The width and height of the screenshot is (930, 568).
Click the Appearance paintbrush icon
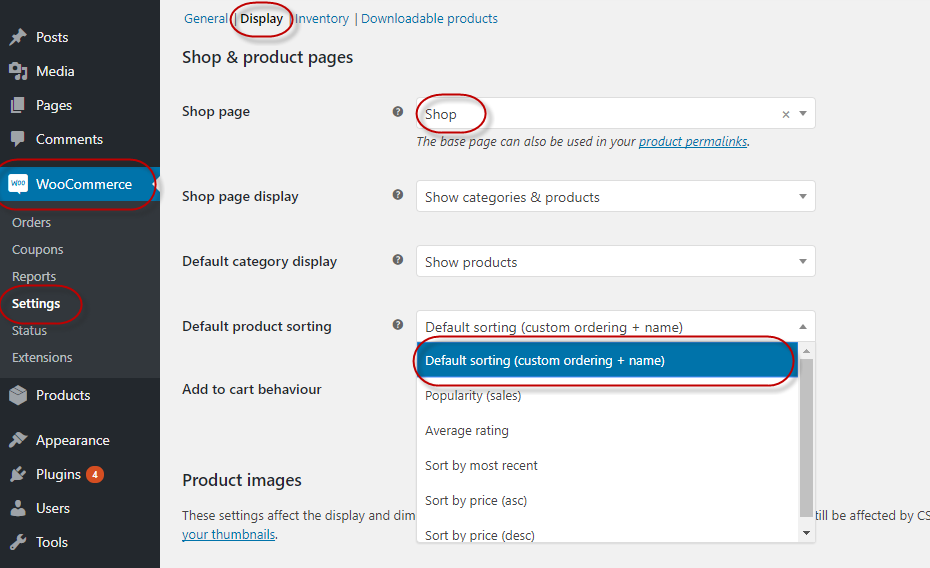pos(18,440)
